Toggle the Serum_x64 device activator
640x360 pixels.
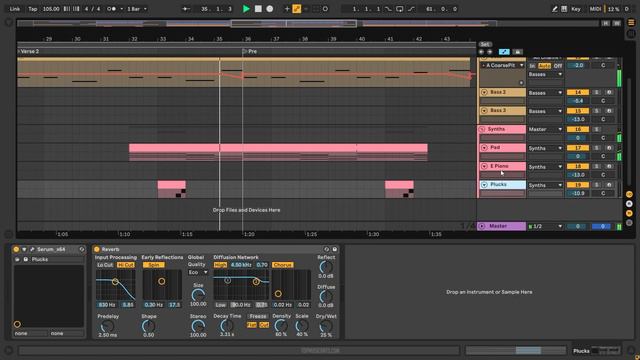(16, 249)
